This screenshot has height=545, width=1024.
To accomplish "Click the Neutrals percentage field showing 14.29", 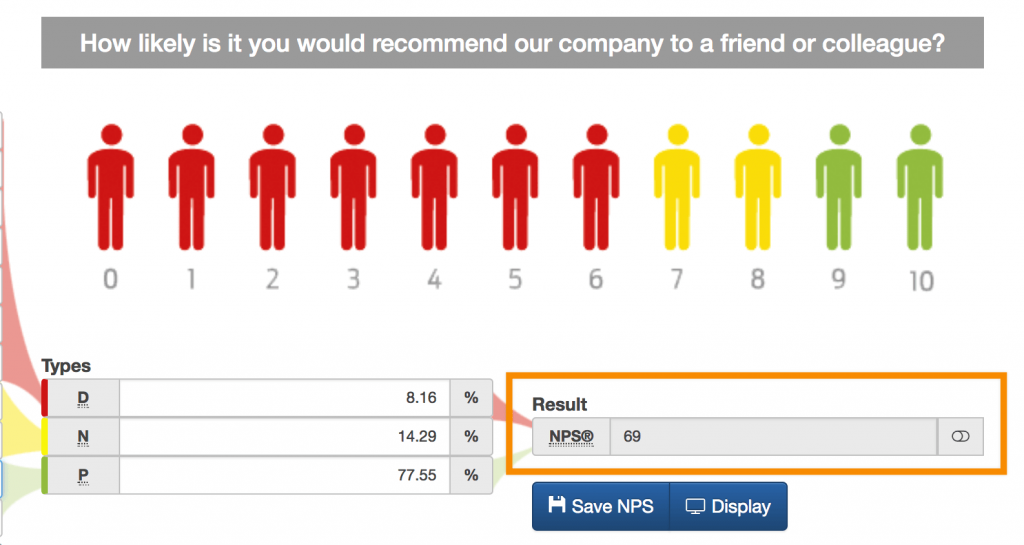I will (x=285, y=436).
